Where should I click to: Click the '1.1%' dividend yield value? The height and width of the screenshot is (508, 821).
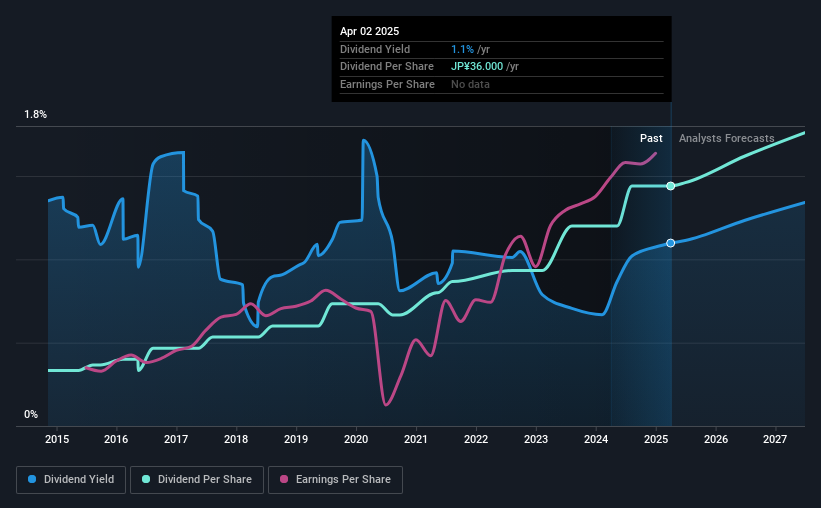coord(462,49)
